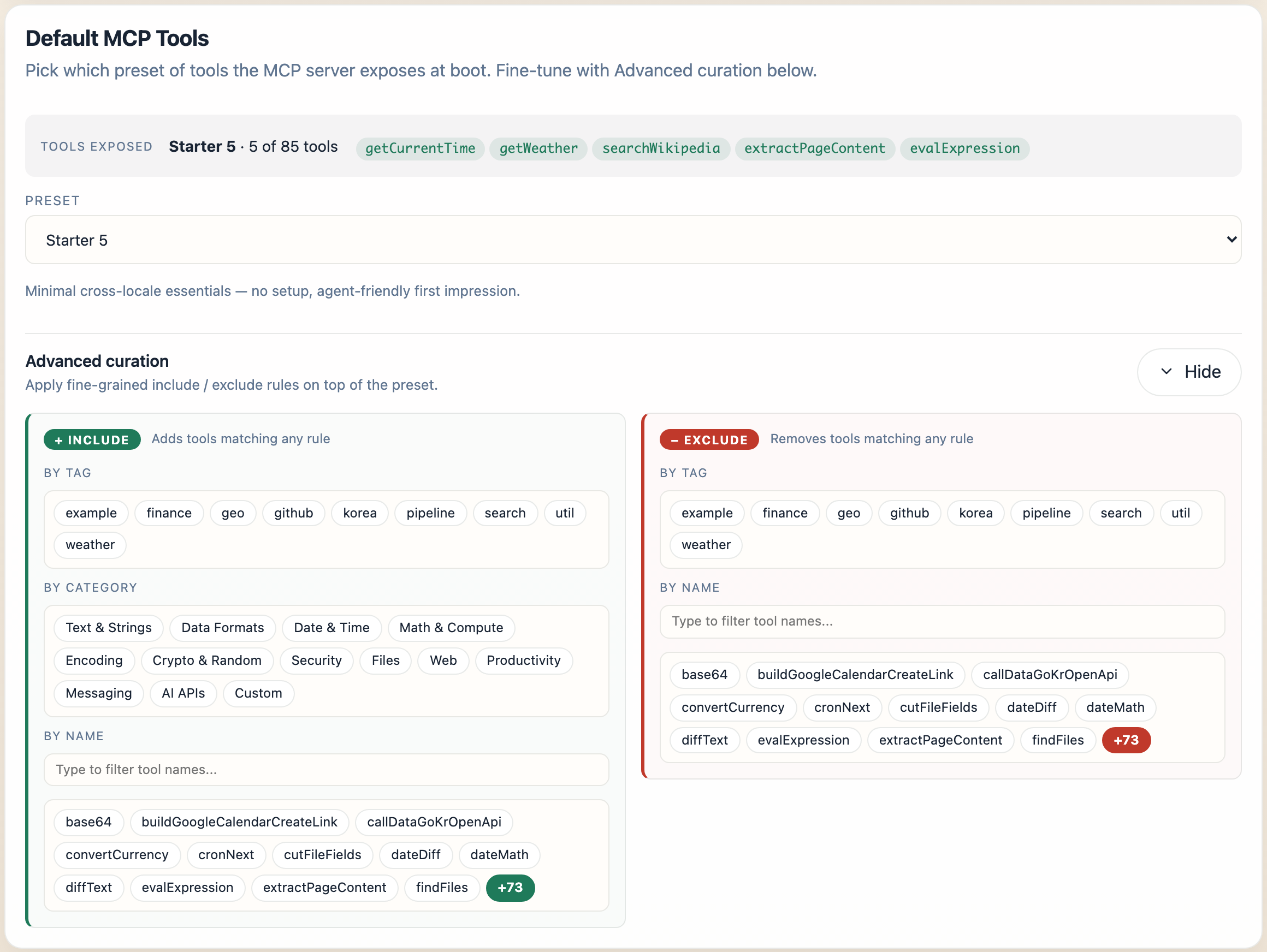Exclude dateMath tool by name
This screenshot has height=952, width=1267.
click(1115, 707)
